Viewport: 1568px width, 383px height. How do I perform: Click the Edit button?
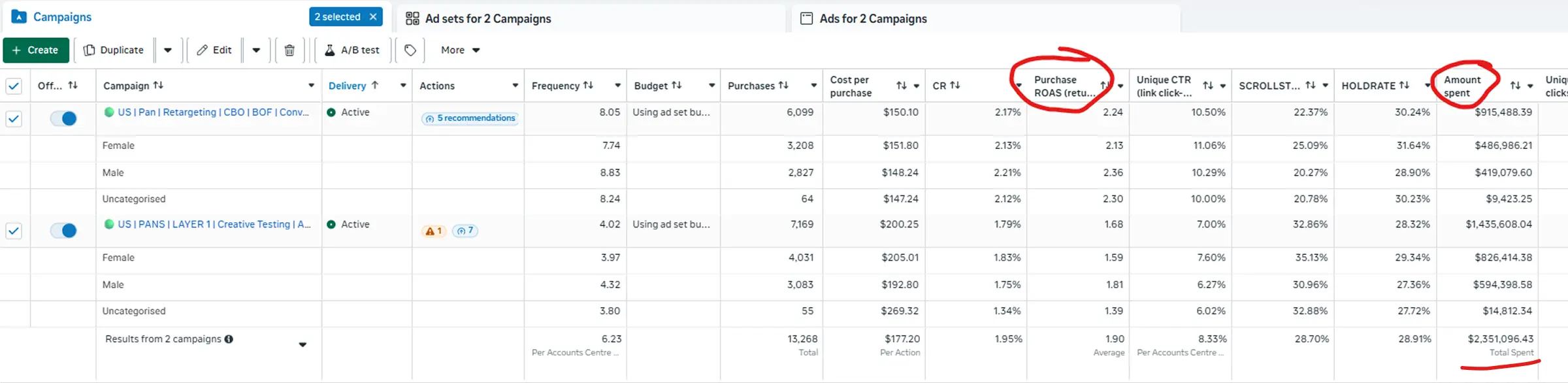click(x=214, y=50)
